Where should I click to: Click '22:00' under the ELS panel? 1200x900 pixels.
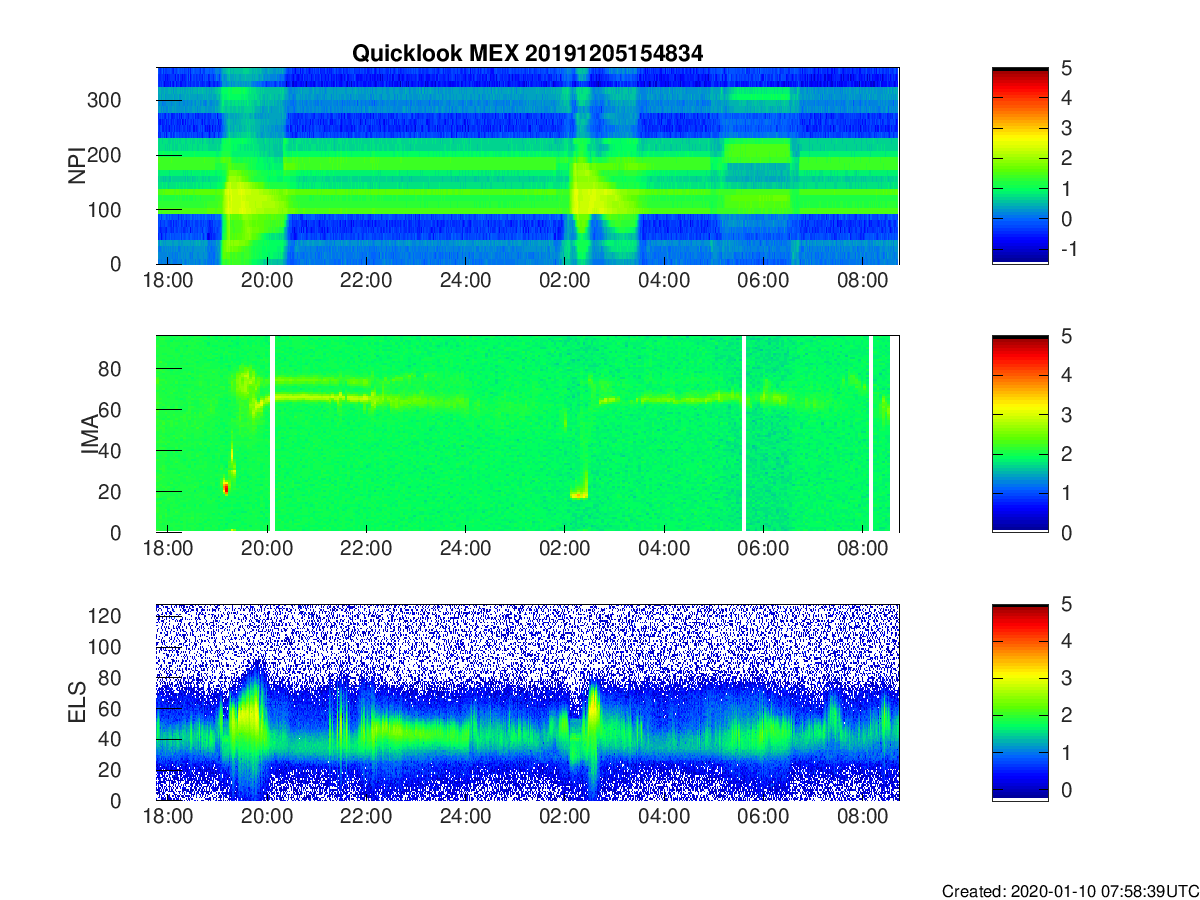[x=366, y=818]
